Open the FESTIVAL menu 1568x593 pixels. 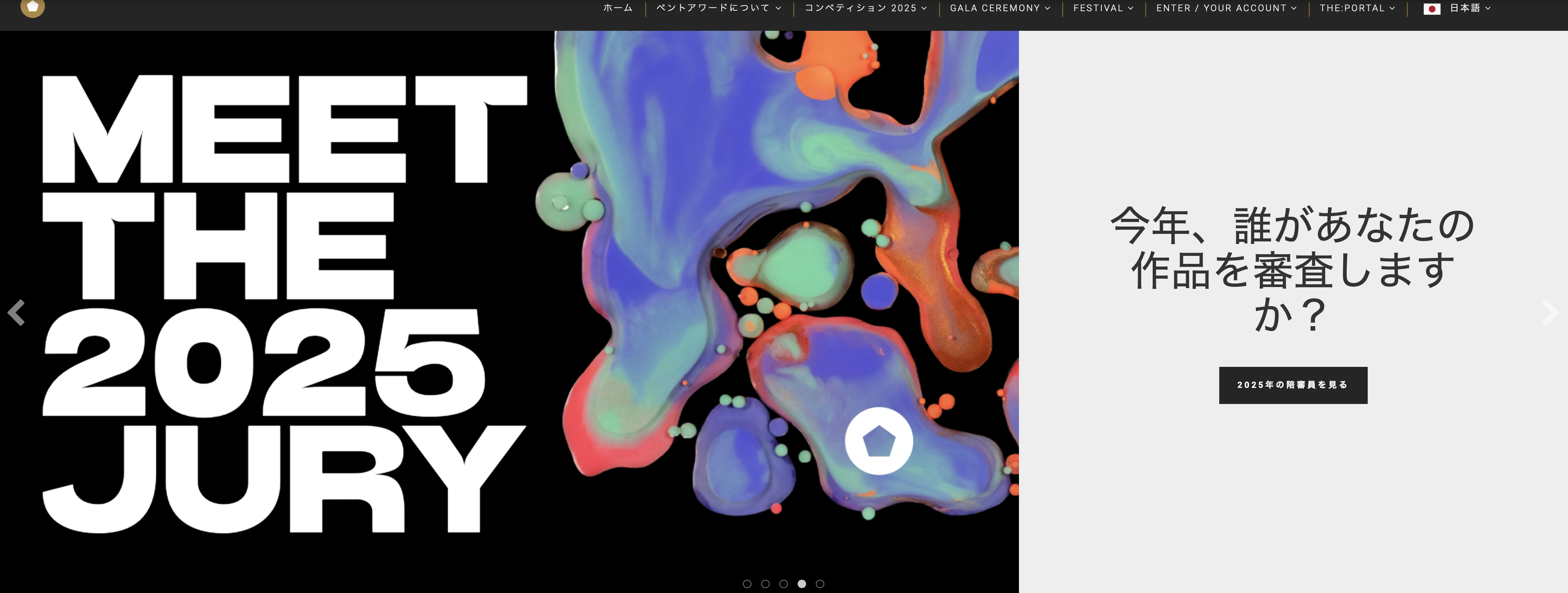[1097, 8]
